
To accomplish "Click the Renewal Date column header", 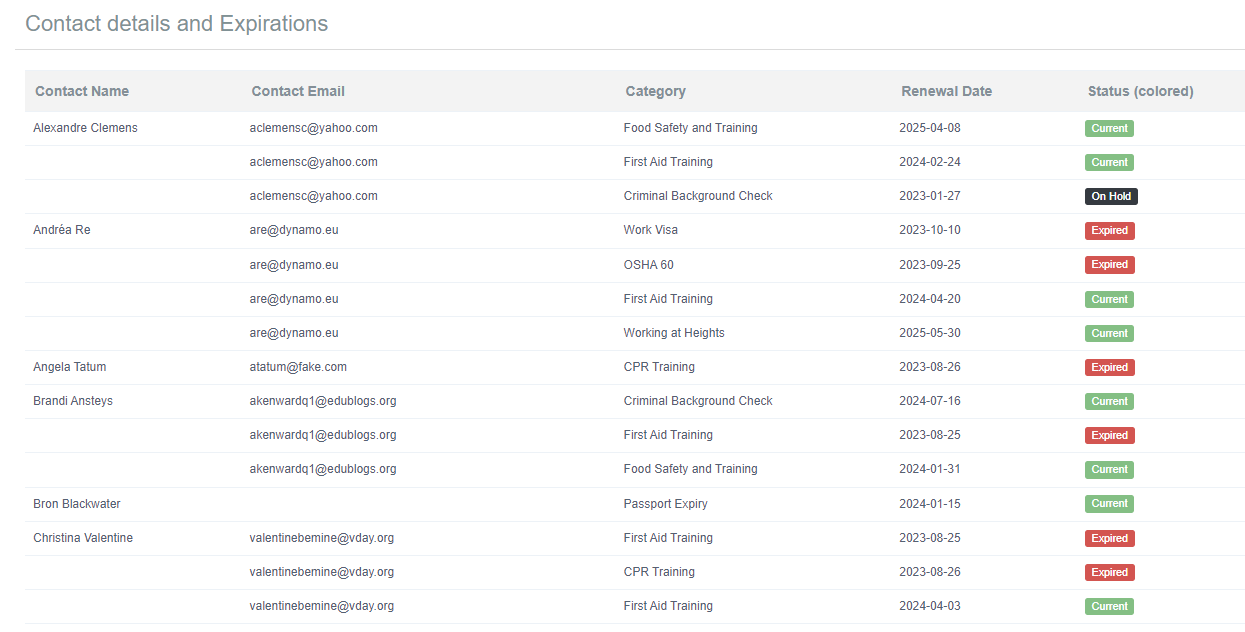I will (947, 91).
